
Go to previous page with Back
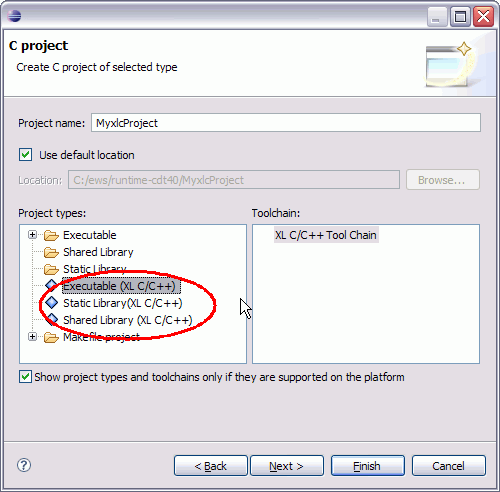coord(211,466)
